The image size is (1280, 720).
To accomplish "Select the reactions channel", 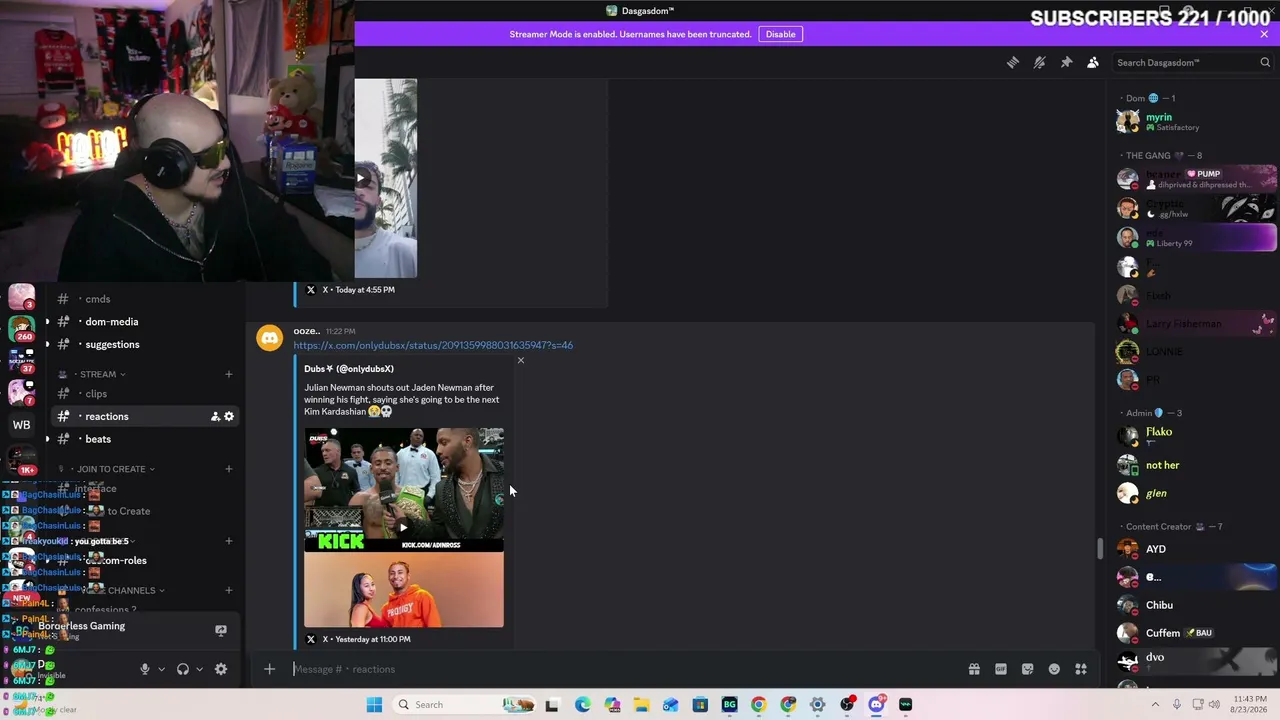I will [x=107, y=416].
